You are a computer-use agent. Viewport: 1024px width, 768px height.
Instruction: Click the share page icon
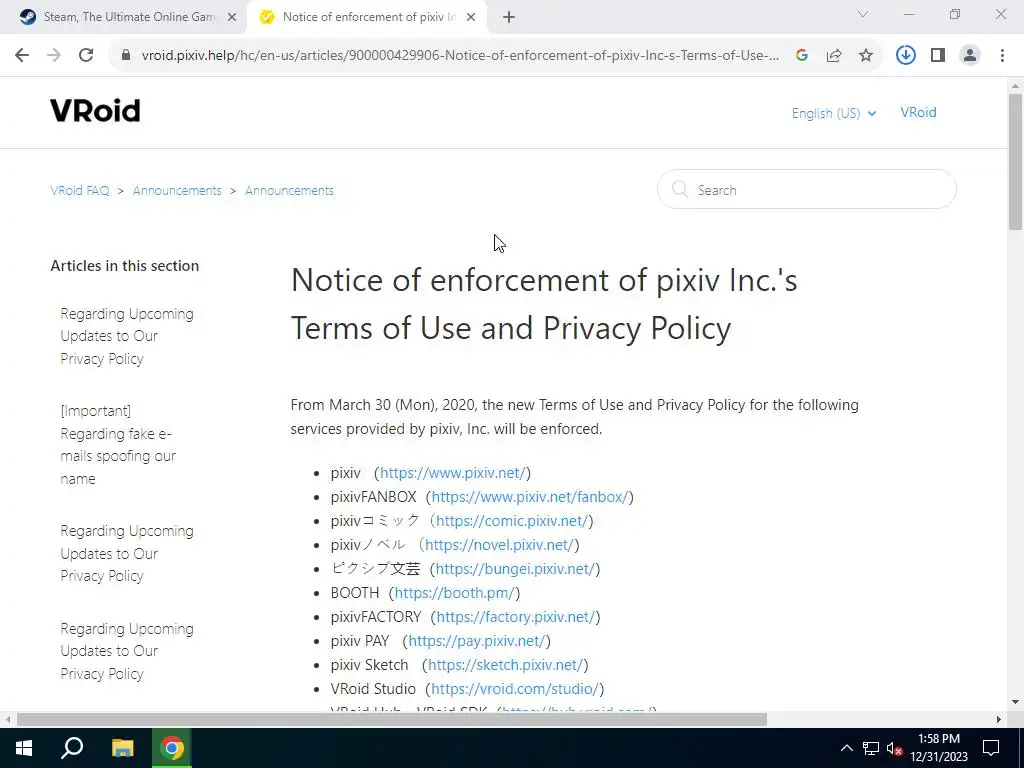point(834,56)
